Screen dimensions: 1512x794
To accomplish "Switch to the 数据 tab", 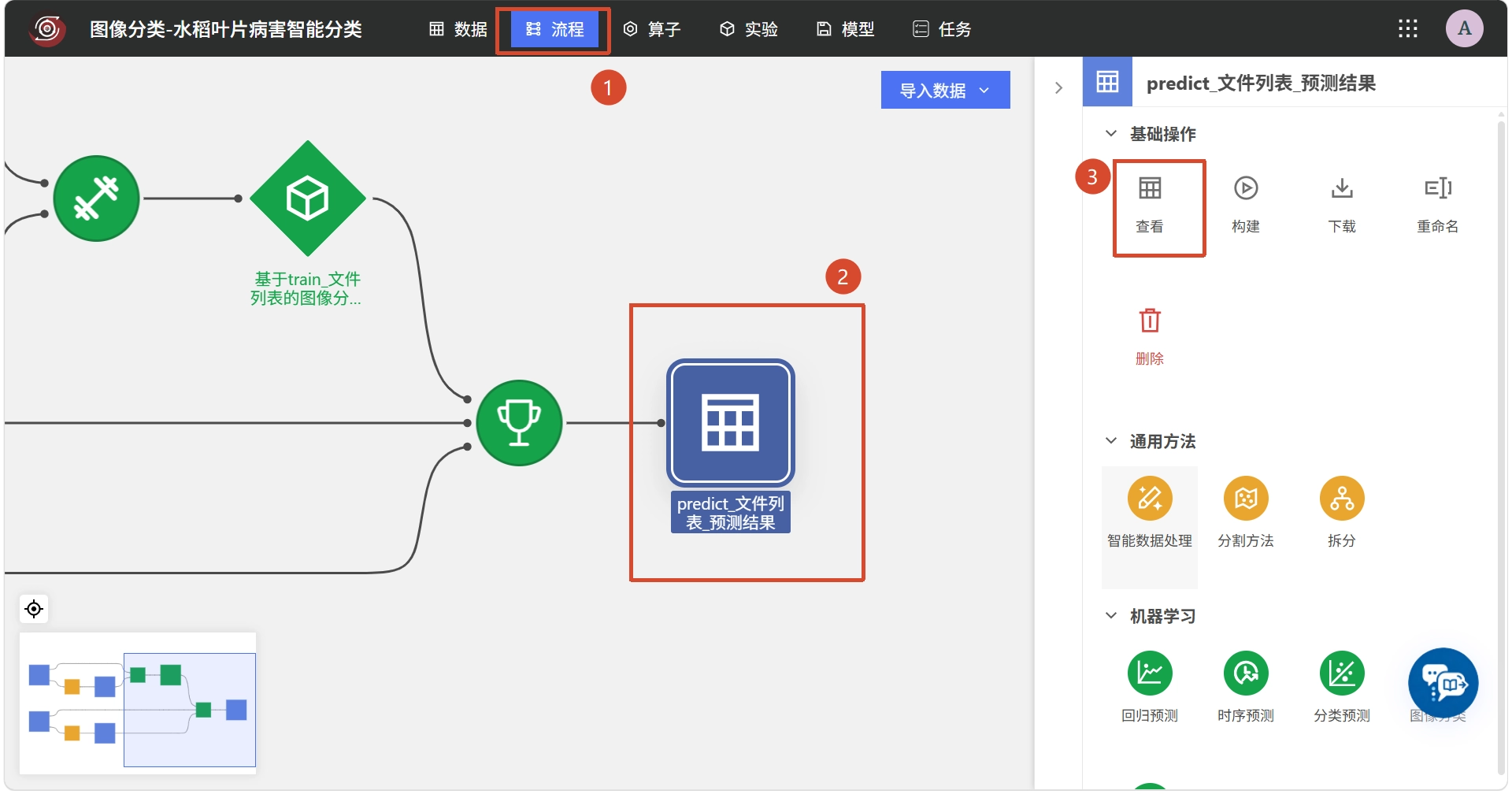I will [x=458, y=29].
